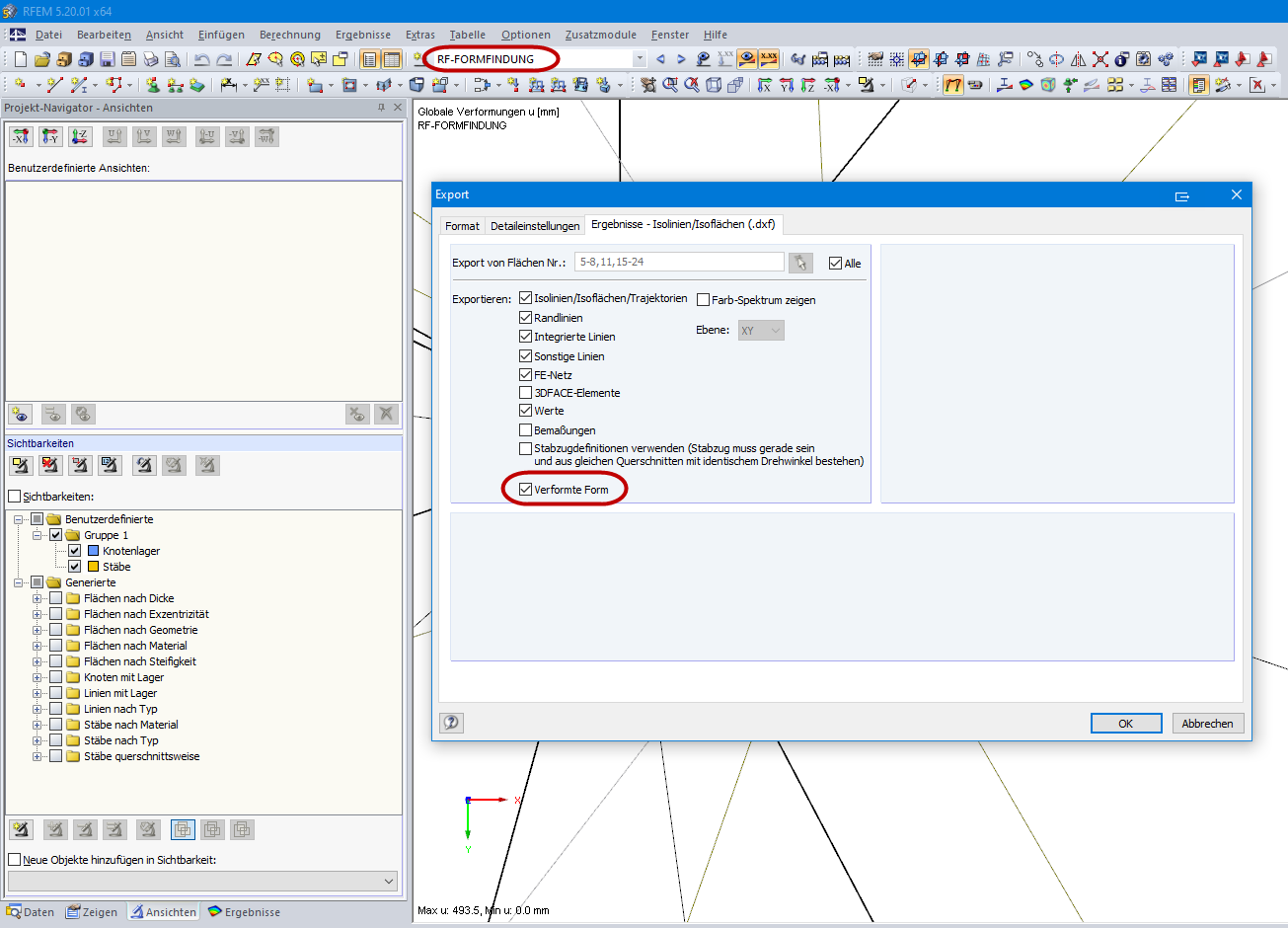Click the surface pick icon next to field

[800, 263]
